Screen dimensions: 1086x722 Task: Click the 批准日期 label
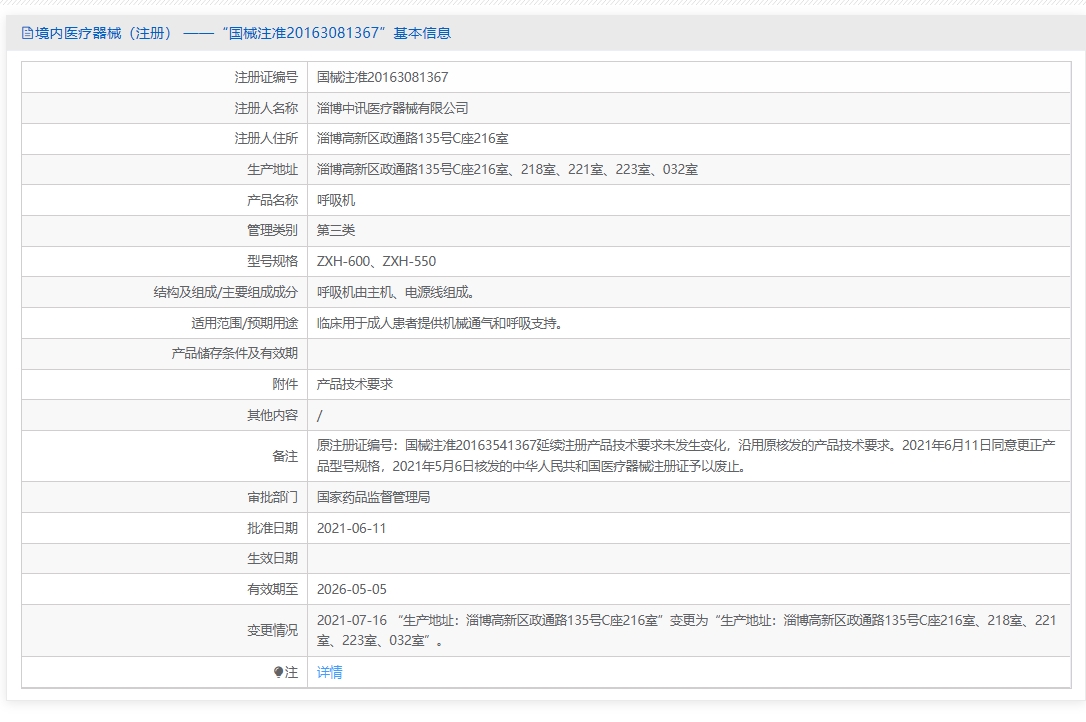coord(272,529)
